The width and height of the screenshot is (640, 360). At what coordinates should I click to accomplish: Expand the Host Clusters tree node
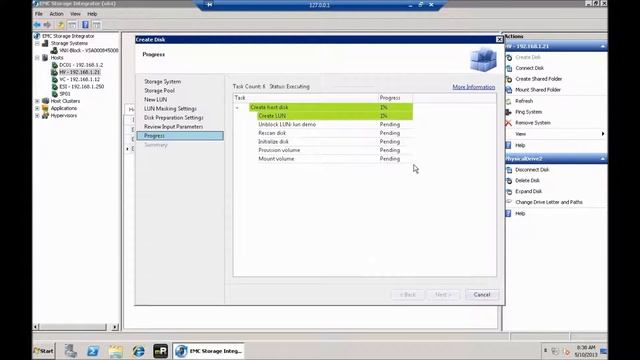click(x=37, y=101)
